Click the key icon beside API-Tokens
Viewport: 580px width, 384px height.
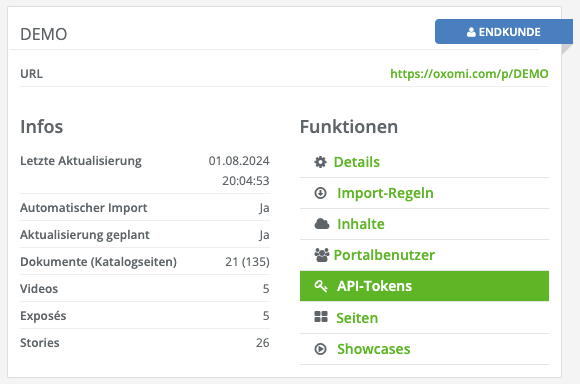(321, 286)
